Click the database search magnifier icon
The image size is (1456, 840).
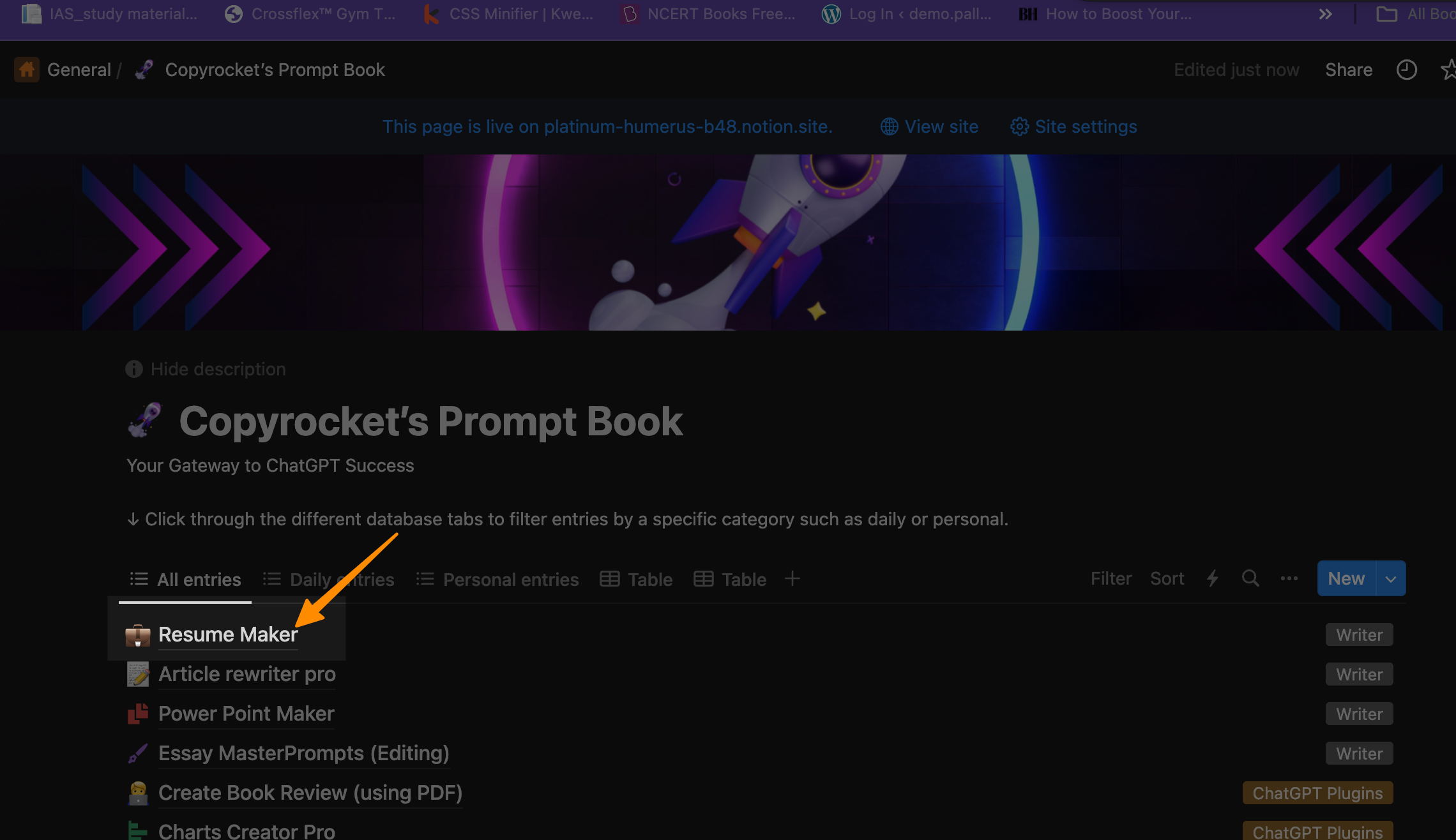pyautogui.click(x=1250, y=578)
